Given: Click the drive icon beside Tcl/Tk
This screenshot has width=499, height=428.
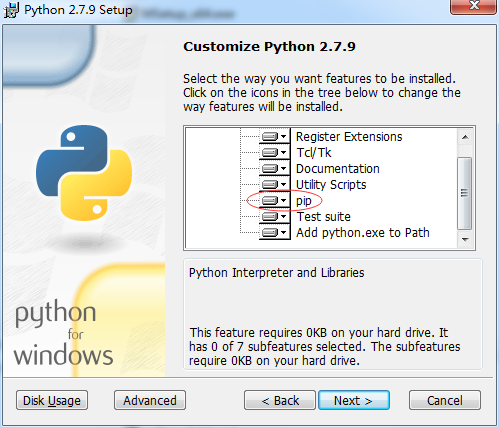Looking at the screenshot, I should 270,153.
